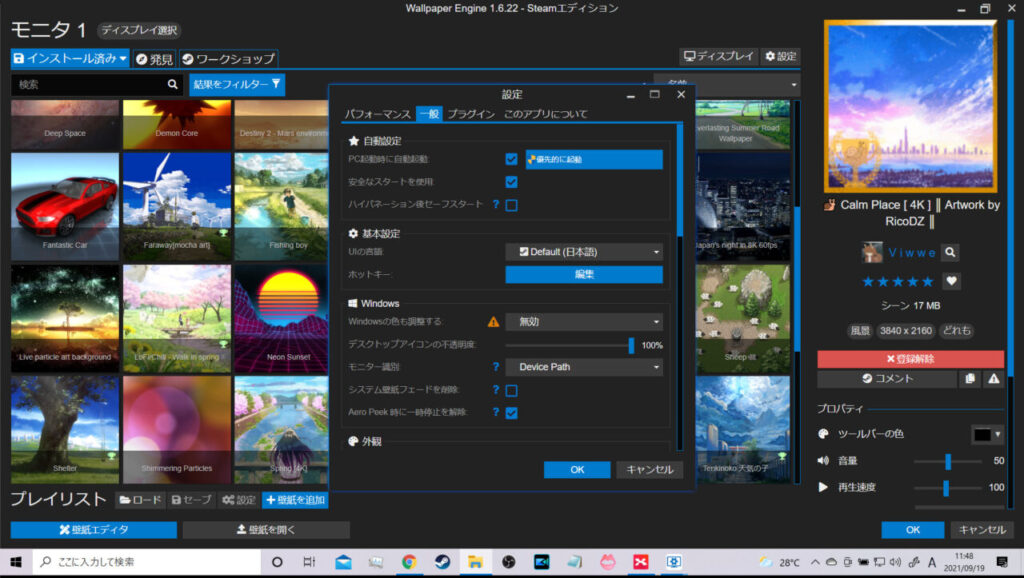Viewport: 1024px width, 578px height.
Task: Select the Fantastic Car wallpaper thumbnail
Action: 65,206
